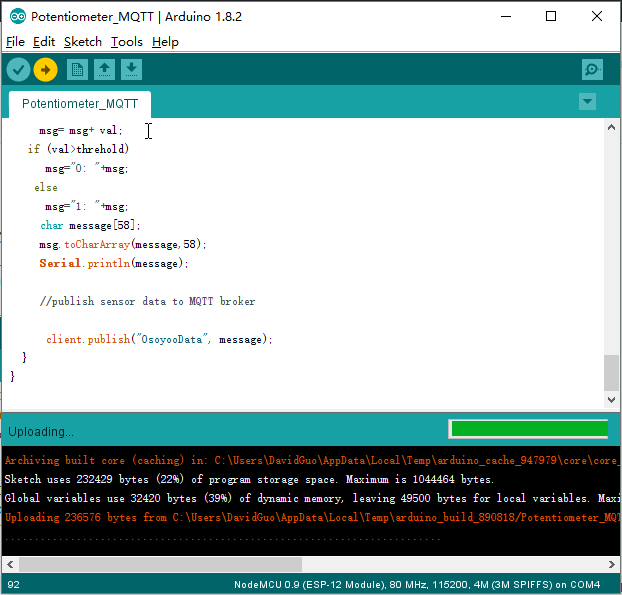622x595 pixels.
Task: Click the 'Serial.println(message);' line
Action: point(114,263)
